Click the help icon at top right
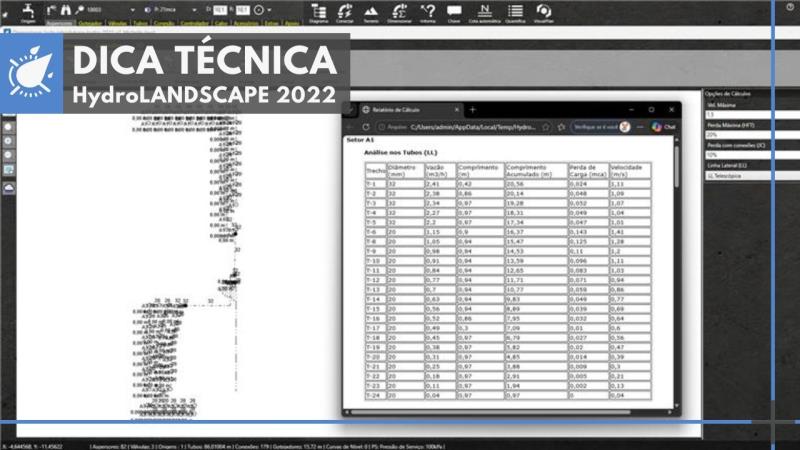Viewport: 800px width, 450px height. point(790,7)
